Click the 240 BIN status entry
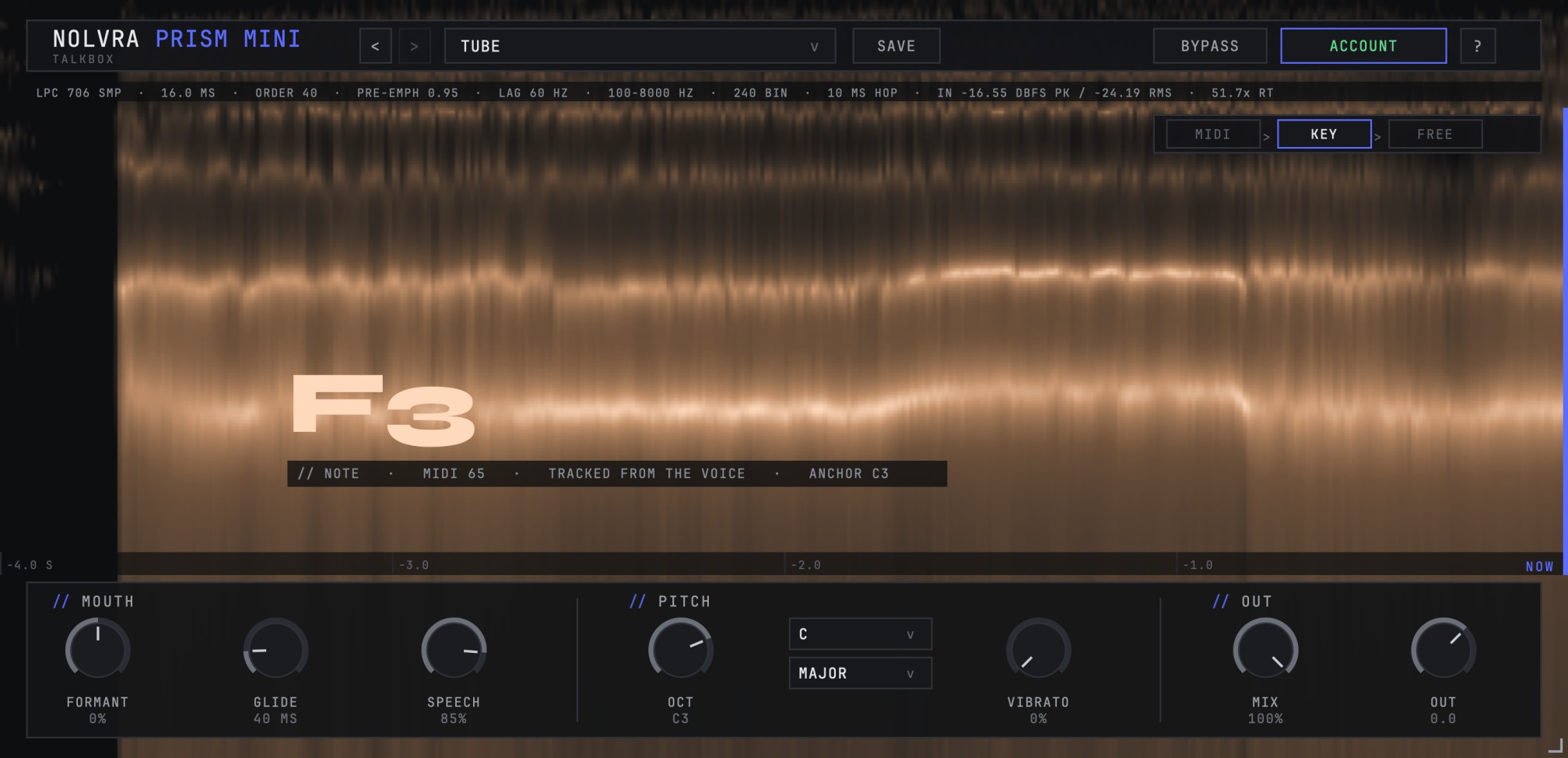The width and height of the screenshot is (1568, 758). point(760,93)
